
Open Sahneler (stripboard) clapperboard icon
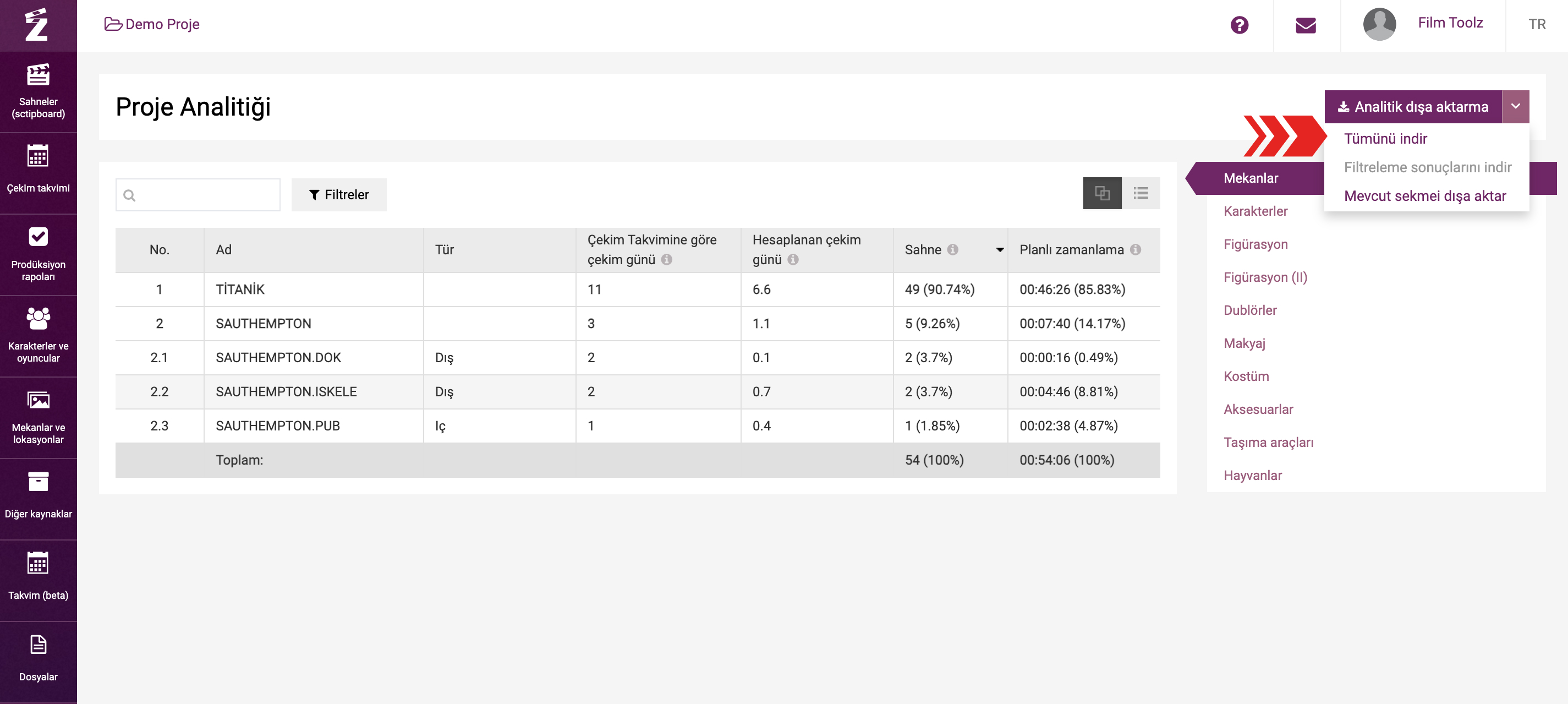(x=38, y=75)
